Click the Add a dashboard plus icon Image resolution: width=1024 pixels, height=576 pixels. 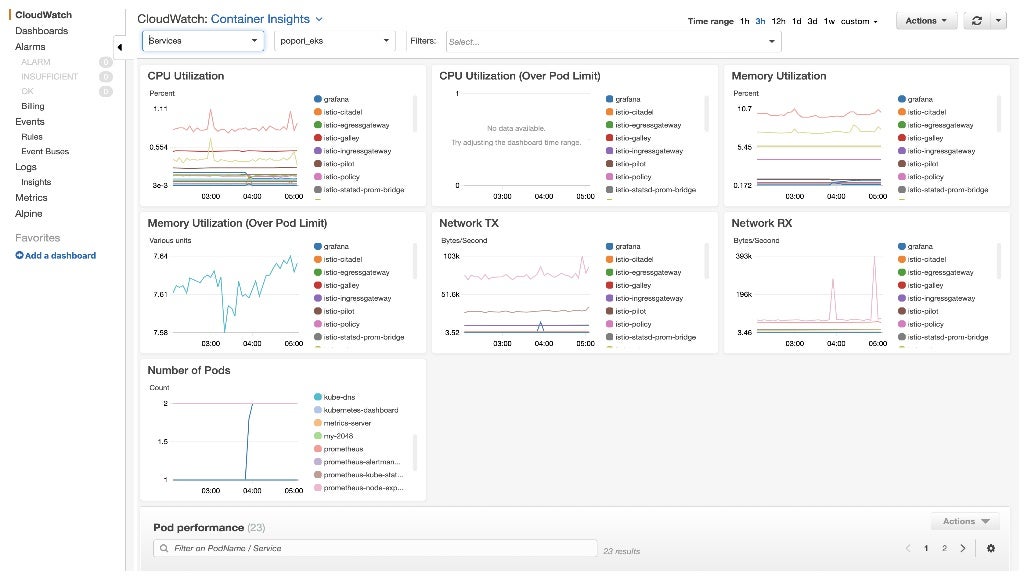click(x=19, y=255)
